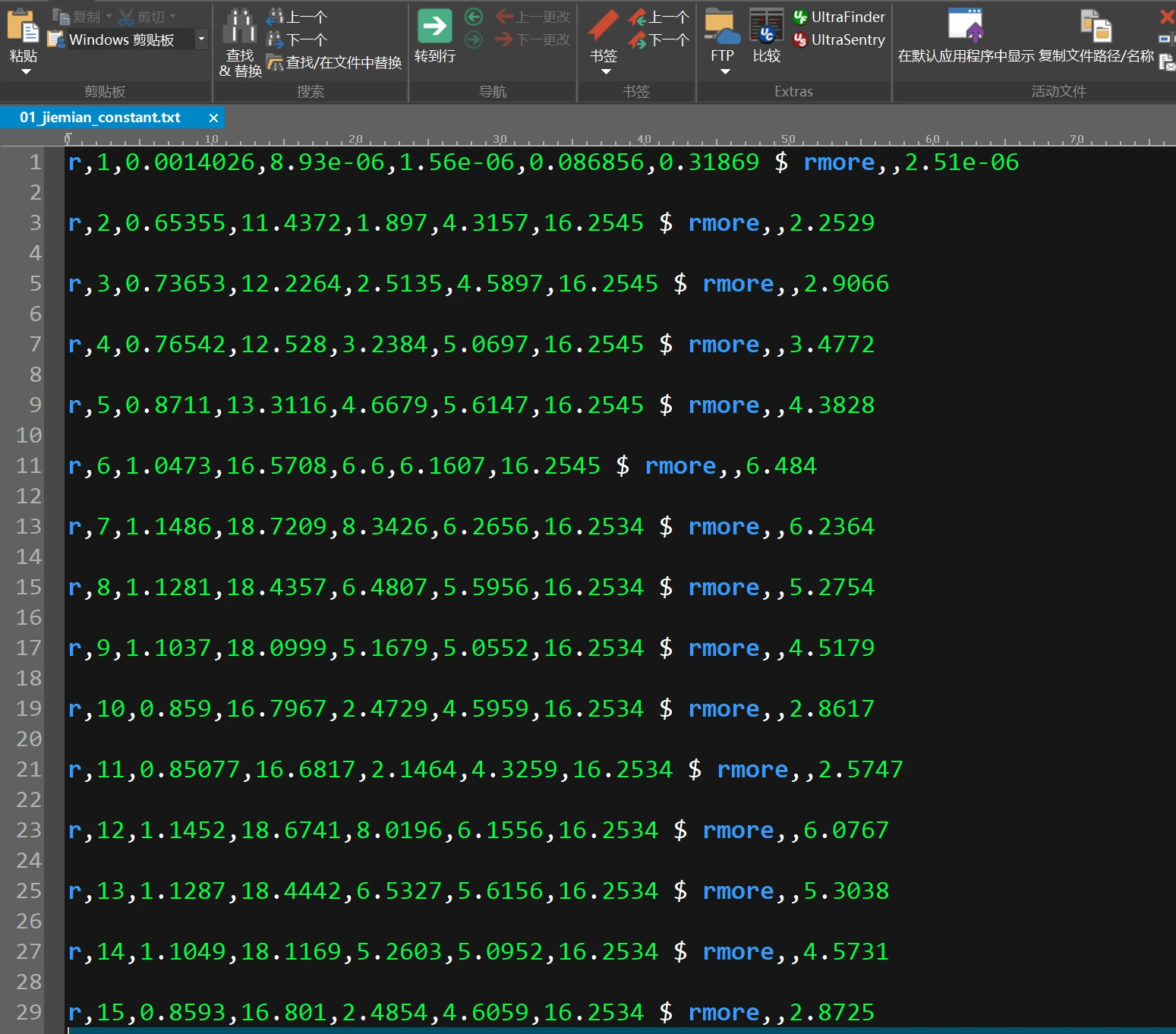Viewport: 1176px width, 1034px height.
Task: Click the value 13.3116 on line 9
Action: point(276,405)
